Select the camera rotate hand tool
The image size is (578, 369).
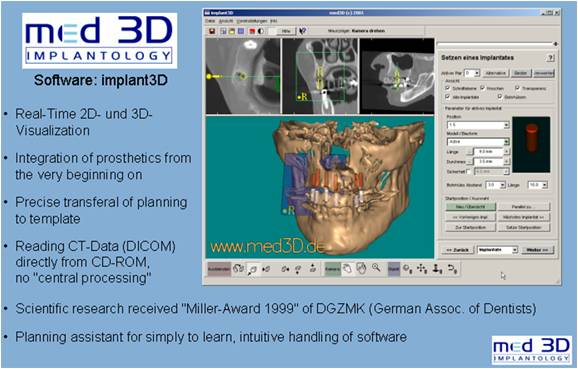coord(347,269)
